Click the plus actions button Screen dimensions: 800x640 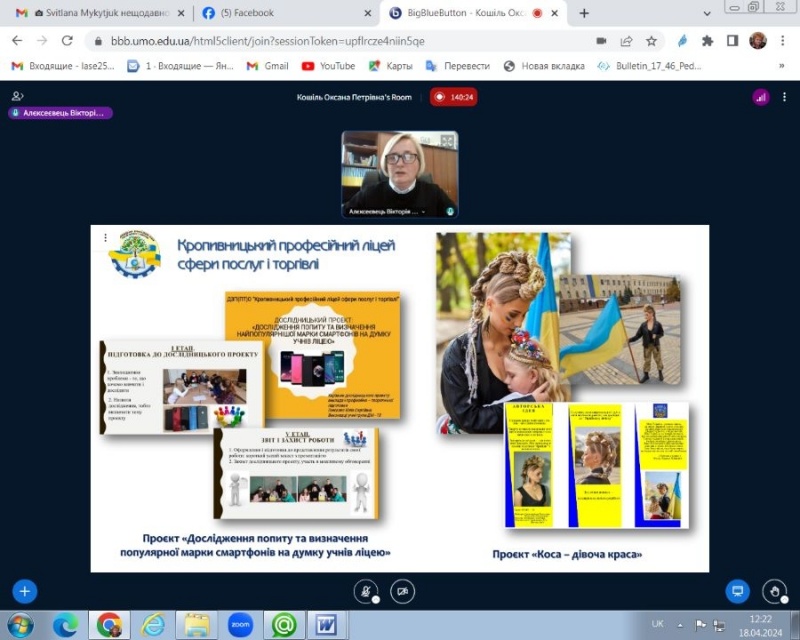point(25,591)
